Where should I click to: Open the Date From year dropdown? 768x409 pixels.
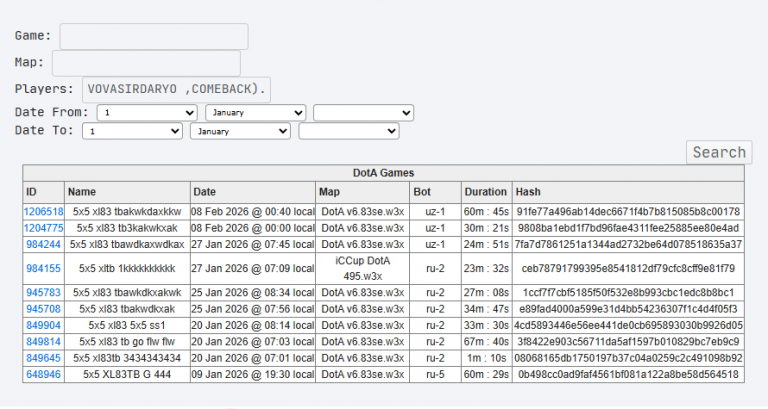363,113
